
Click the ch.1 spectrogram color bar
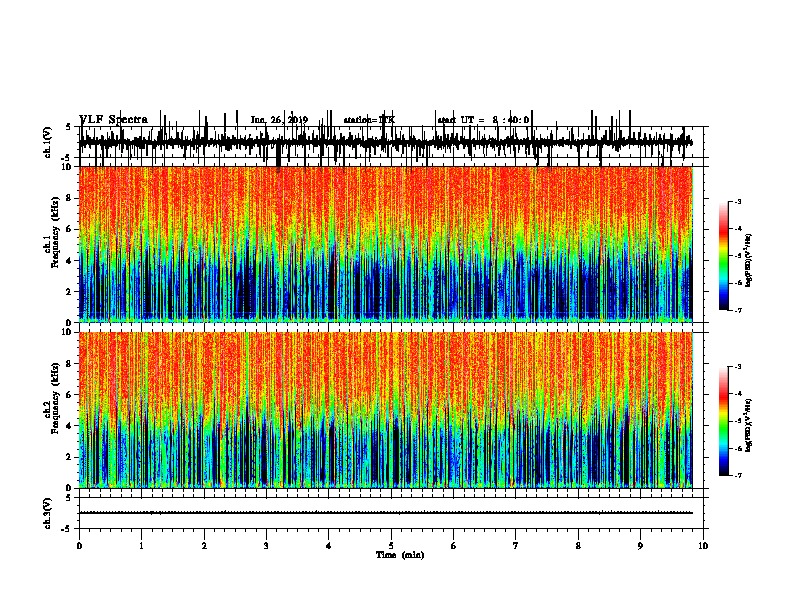click(724, 256)
